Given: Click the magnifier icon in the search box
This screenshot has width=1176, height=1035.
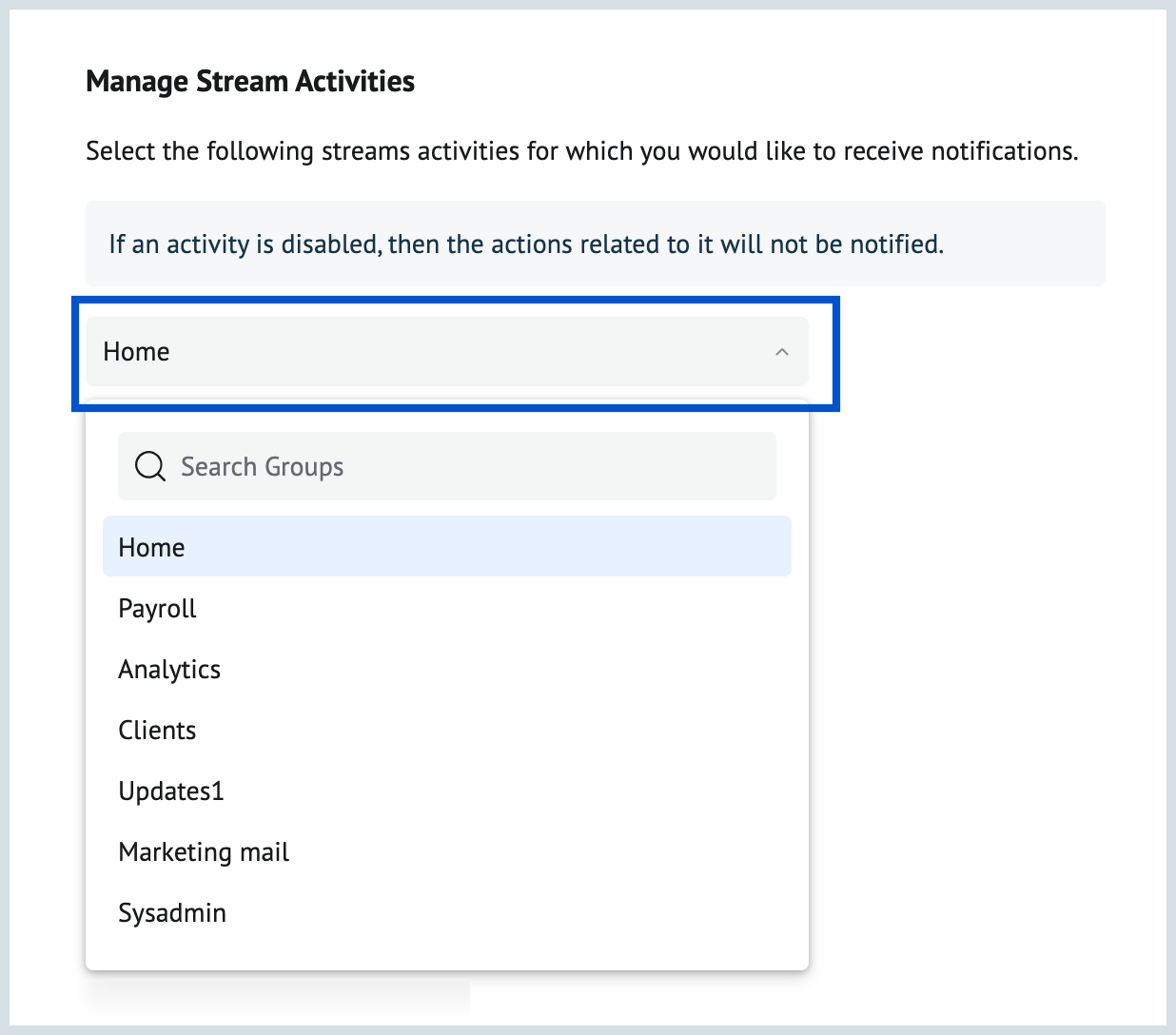Looking at the screenshot, I should click(150, 466).
